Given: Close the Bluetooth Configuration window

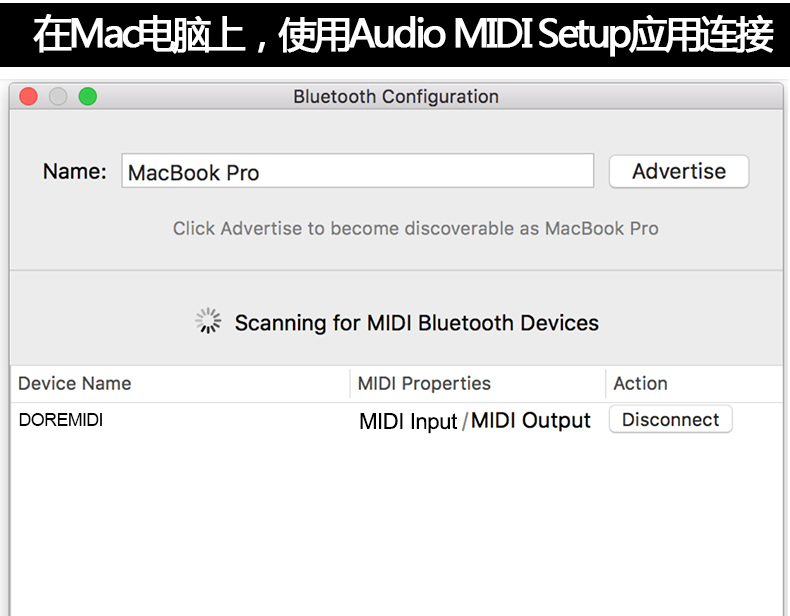Looking at the screenshot, I should (x=28, y=96).
